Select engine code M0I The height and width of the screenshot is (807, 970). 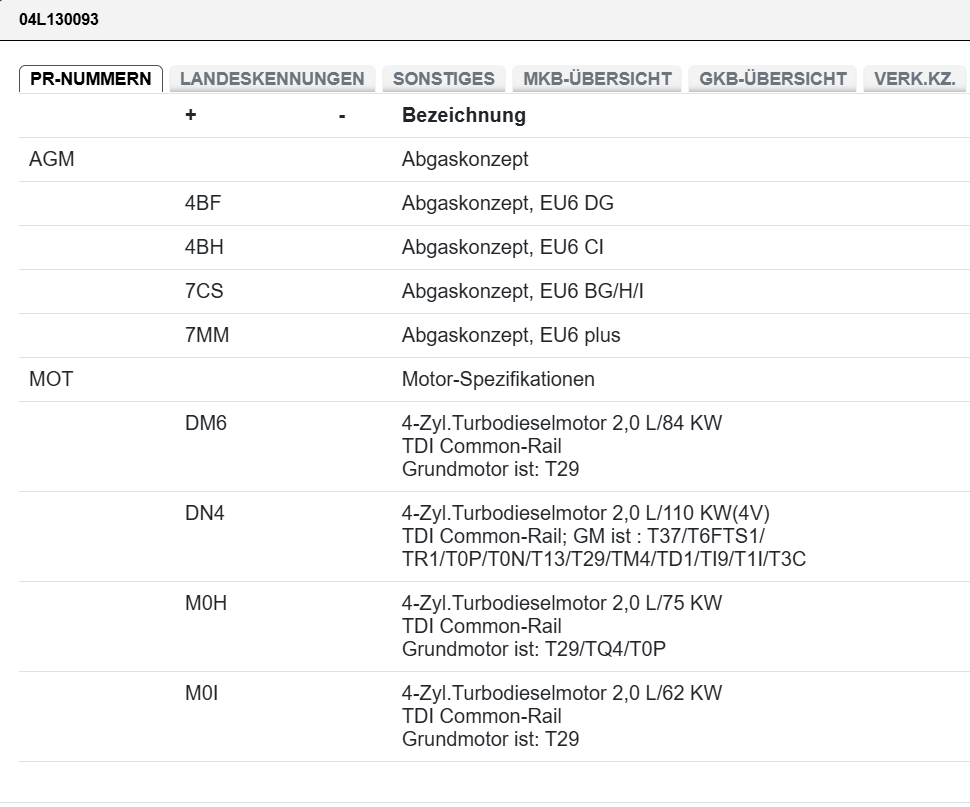pyautogui.click(x=201, y=694)
